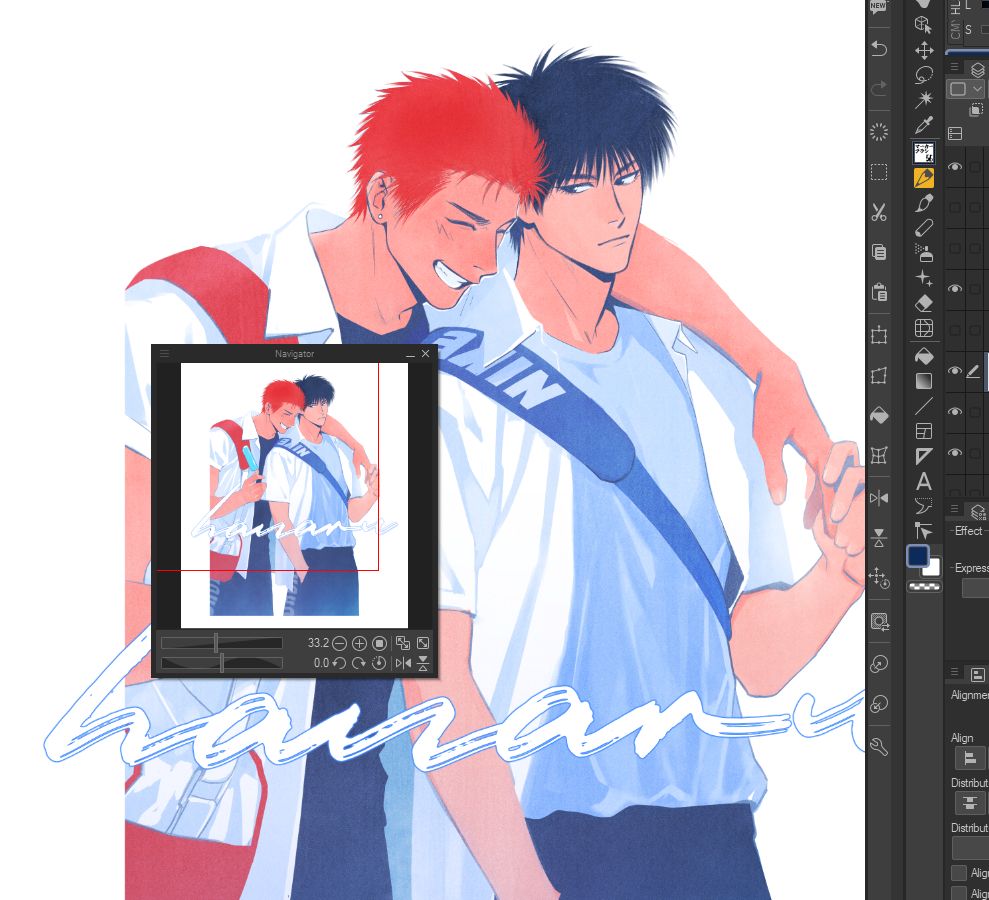Screen dimensions: 989x900
Task: Open the layer color dropdown in Layer panel
Action: (x=964, y=89)
